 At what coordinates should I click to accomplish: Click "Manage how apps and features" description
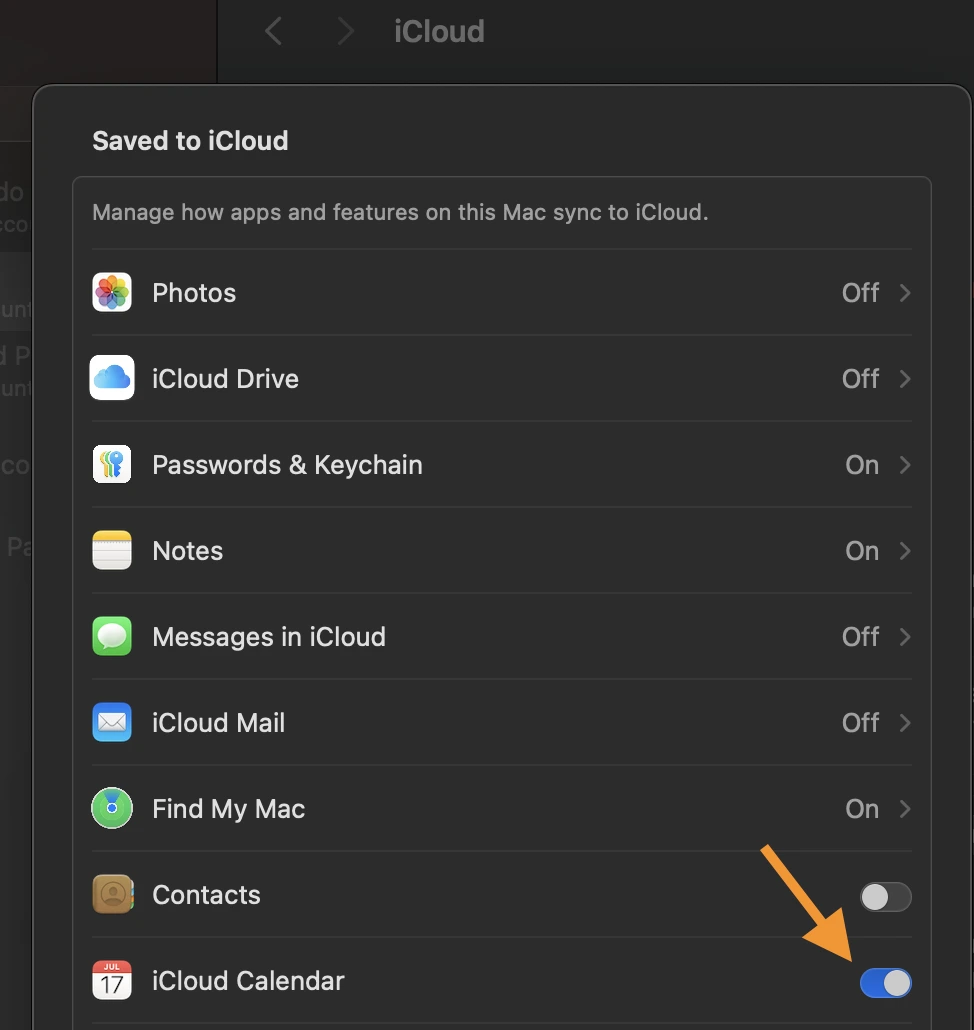pos(400,212)
